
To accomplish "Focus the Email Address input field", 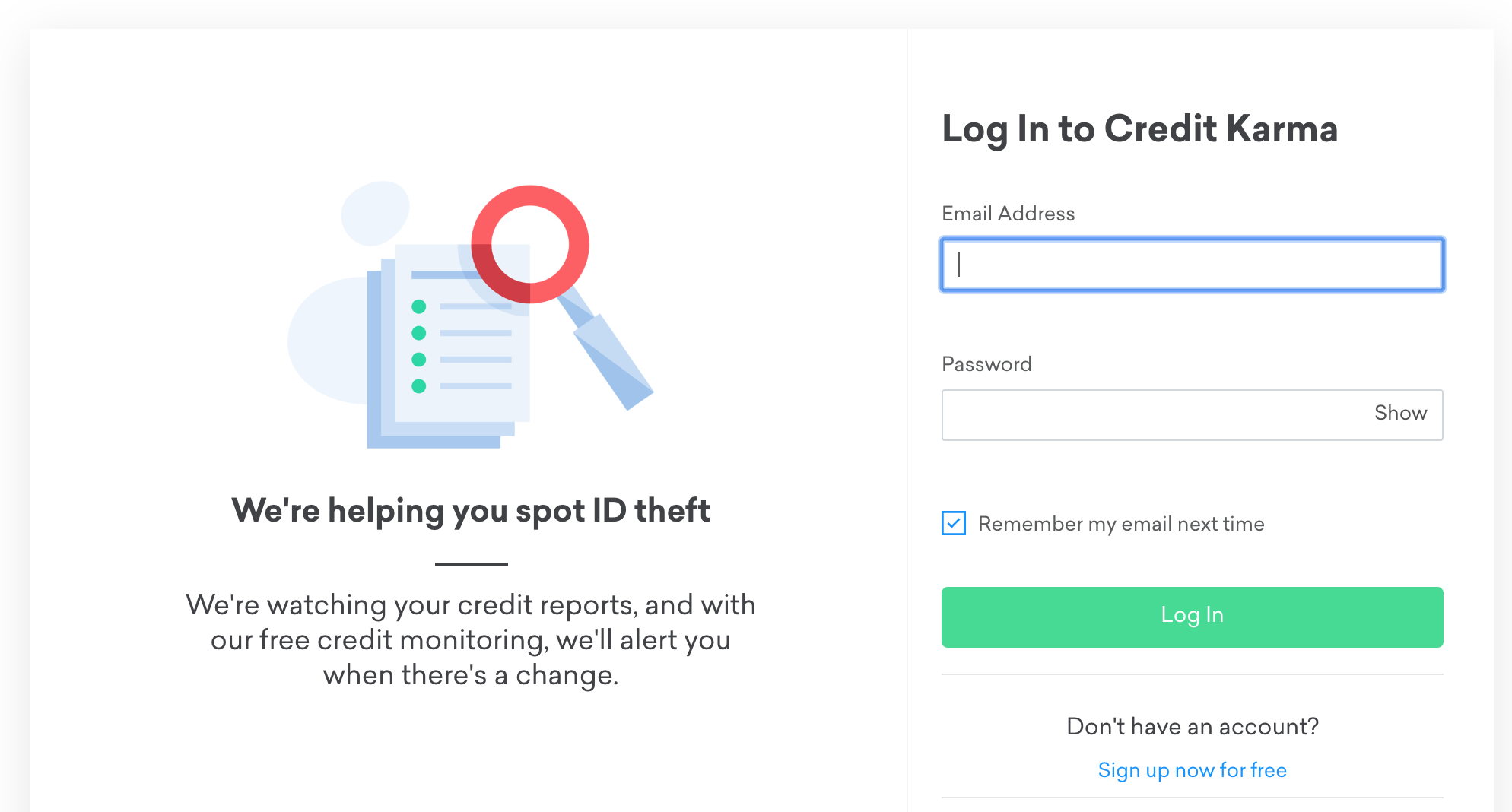I will pos(1192,265).
